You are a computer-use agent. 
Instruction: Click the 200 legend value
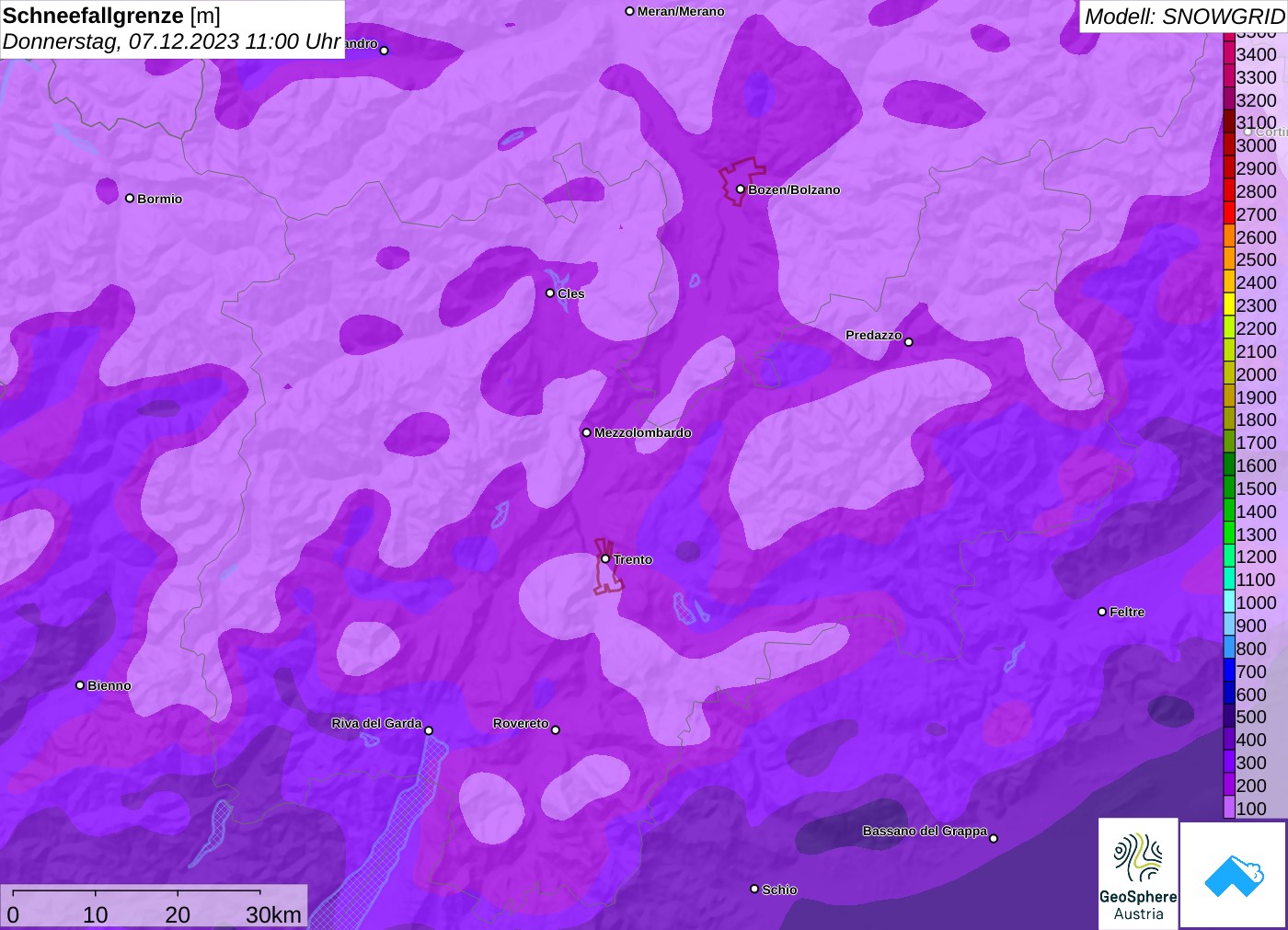pos(1251,786)
